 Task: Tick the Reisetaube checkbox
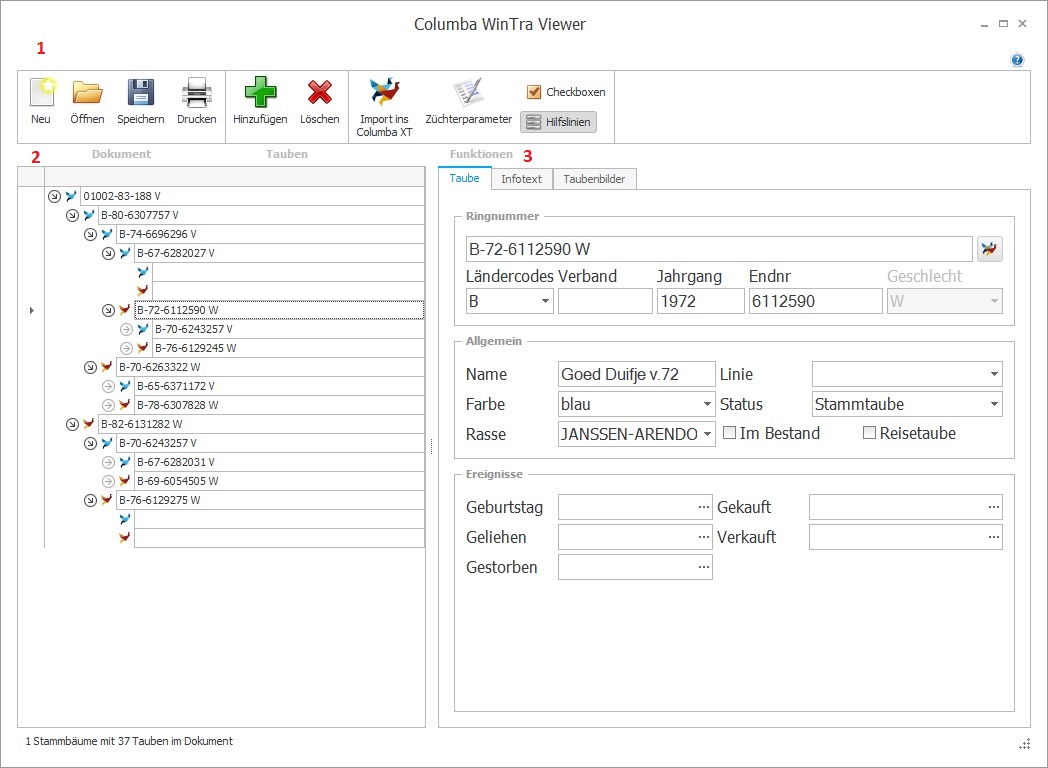869,433
